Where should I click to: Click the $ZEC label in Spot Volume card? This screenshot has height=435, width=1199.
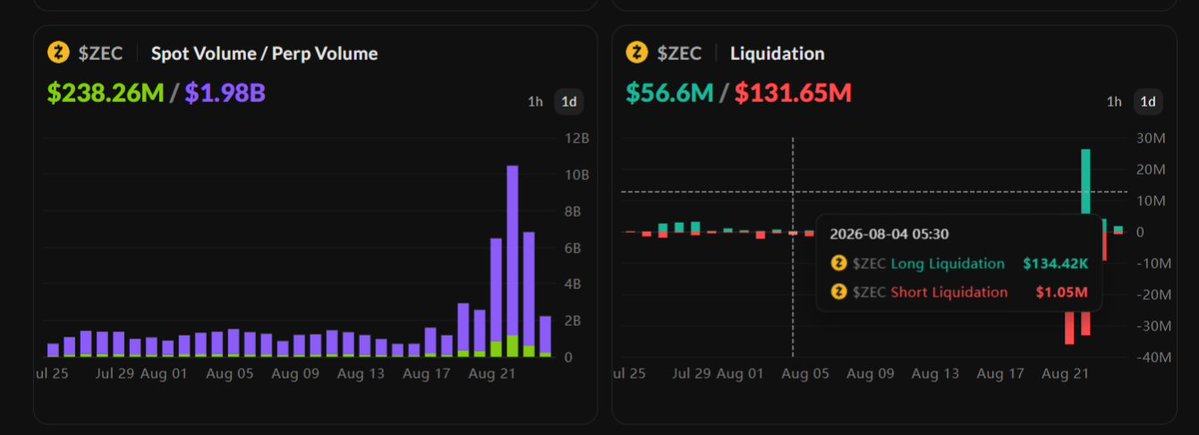pyautogui.click(x=100, y=54)
